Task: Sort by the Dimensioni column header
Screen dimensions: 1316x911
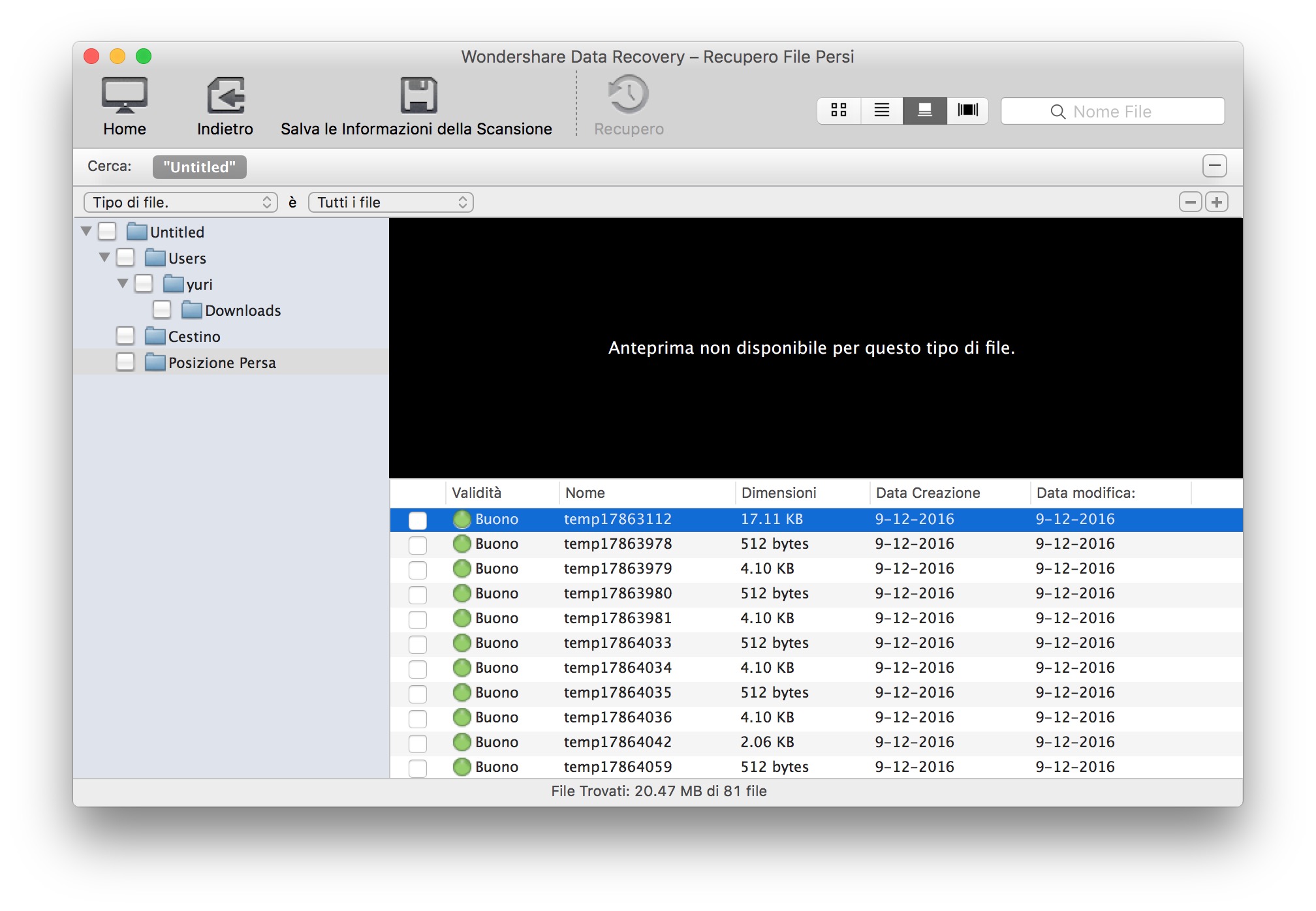Action: pos(779,493)
